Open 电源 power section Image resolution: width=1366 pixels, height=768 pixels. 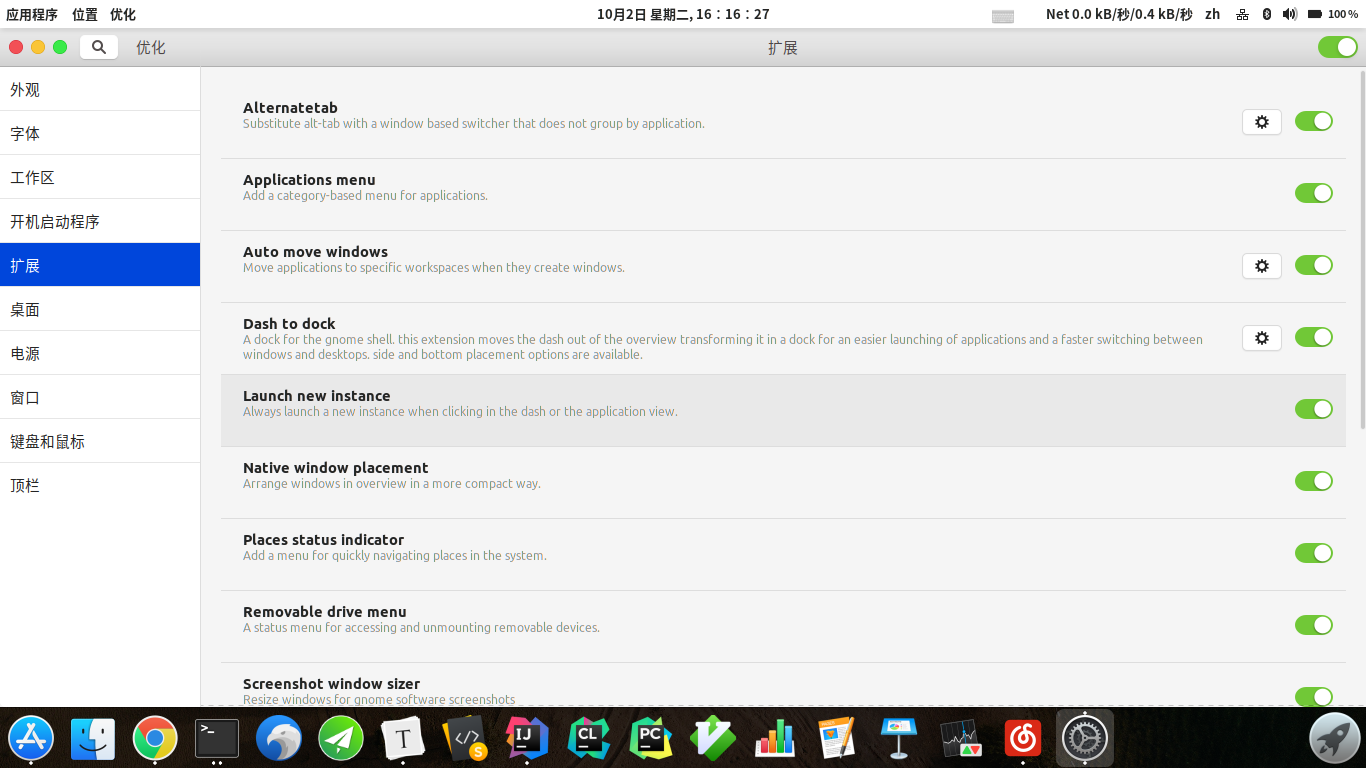click(100, 353)
